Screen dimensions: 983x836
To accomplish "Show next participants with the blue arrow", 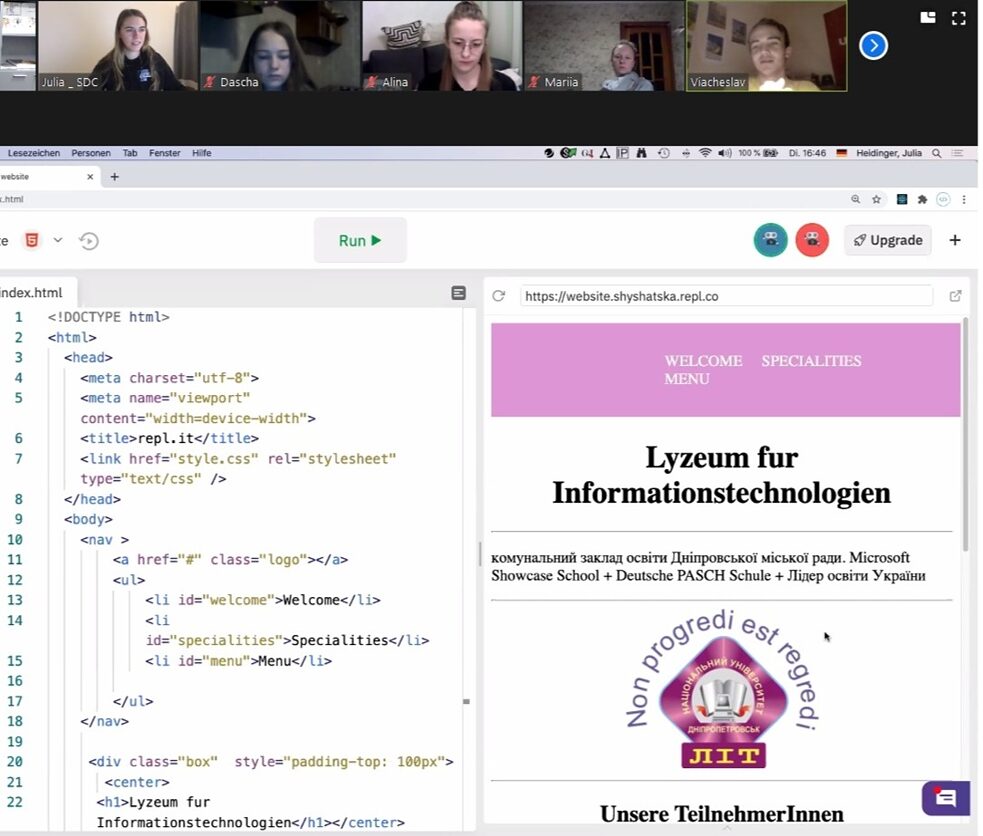I will point(873,46).
